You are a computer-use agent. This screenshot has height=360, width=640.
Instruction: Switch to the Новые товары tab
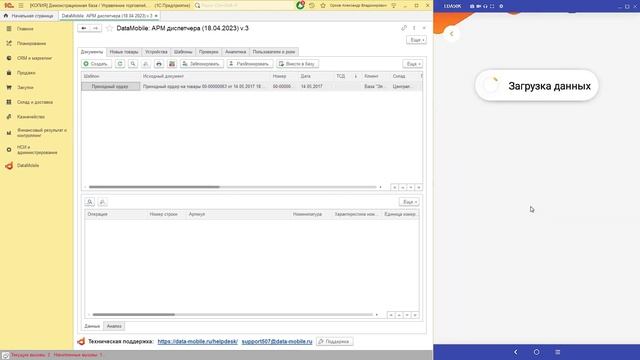tap(124, 52)
